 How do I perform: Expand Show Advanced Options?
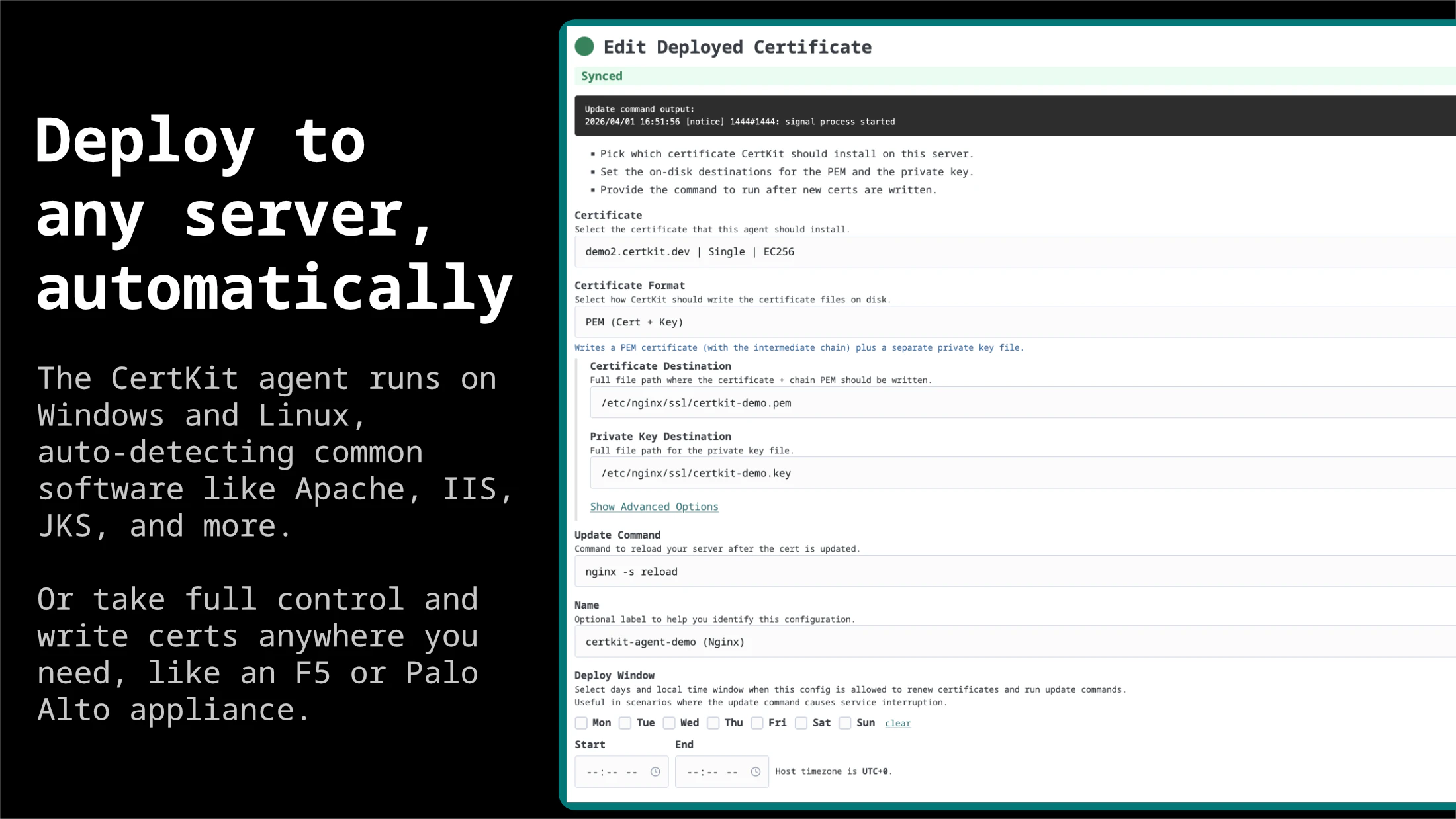(654, 506)
